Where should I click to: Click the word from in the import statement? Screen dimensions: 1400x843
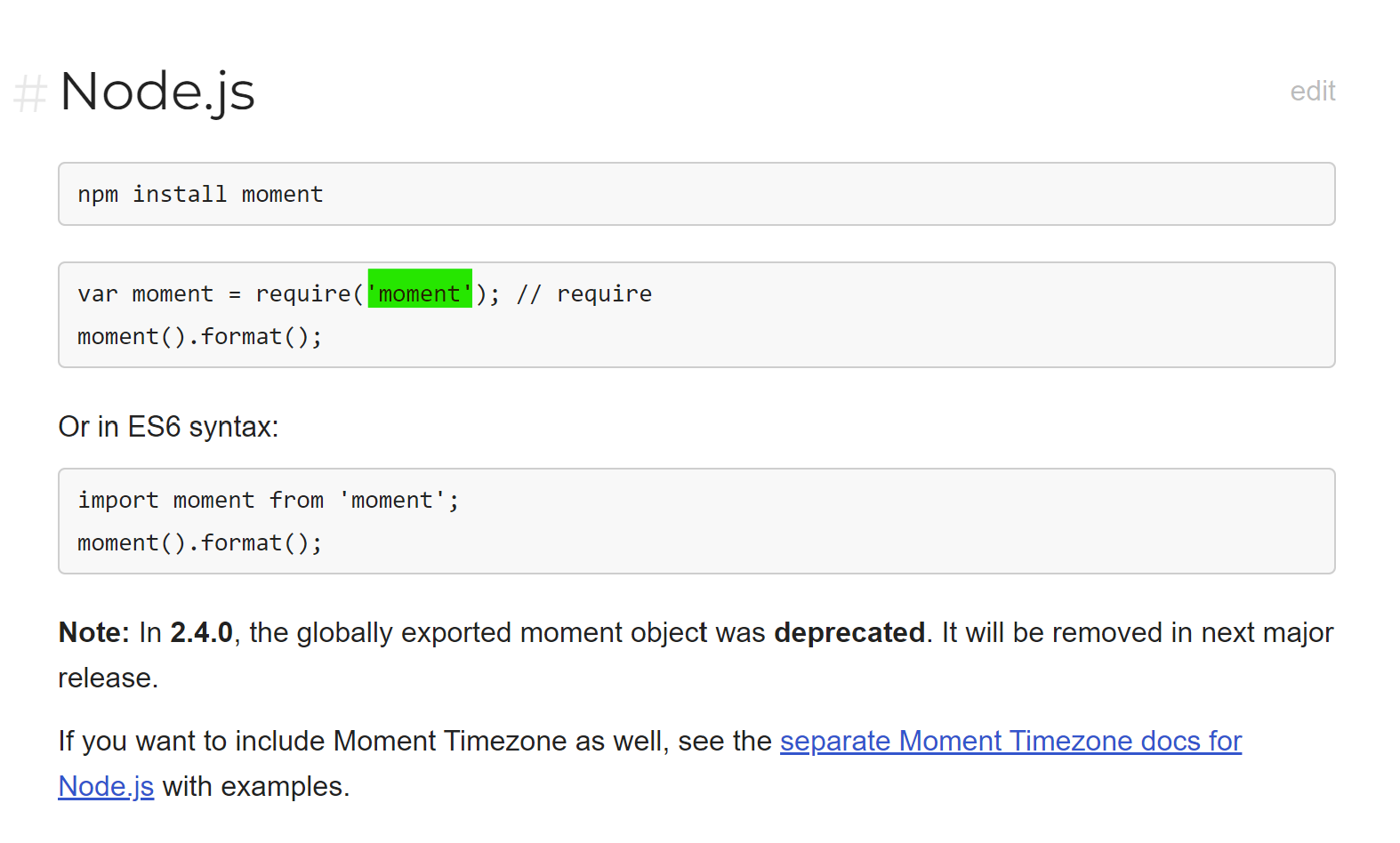(296, 500)
